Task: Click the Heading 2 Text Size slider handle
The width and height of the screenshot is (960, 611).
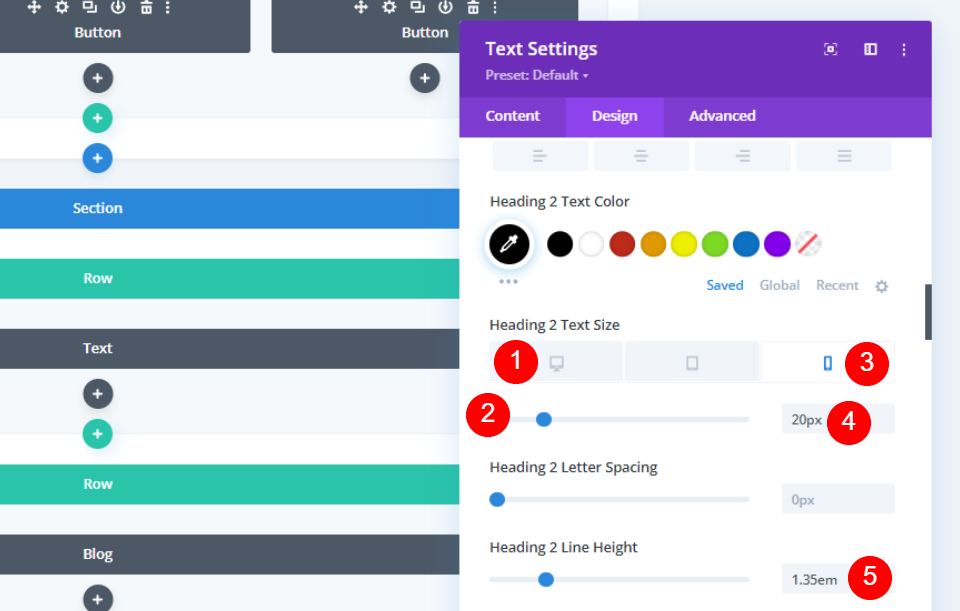Action: pos(544,419)
